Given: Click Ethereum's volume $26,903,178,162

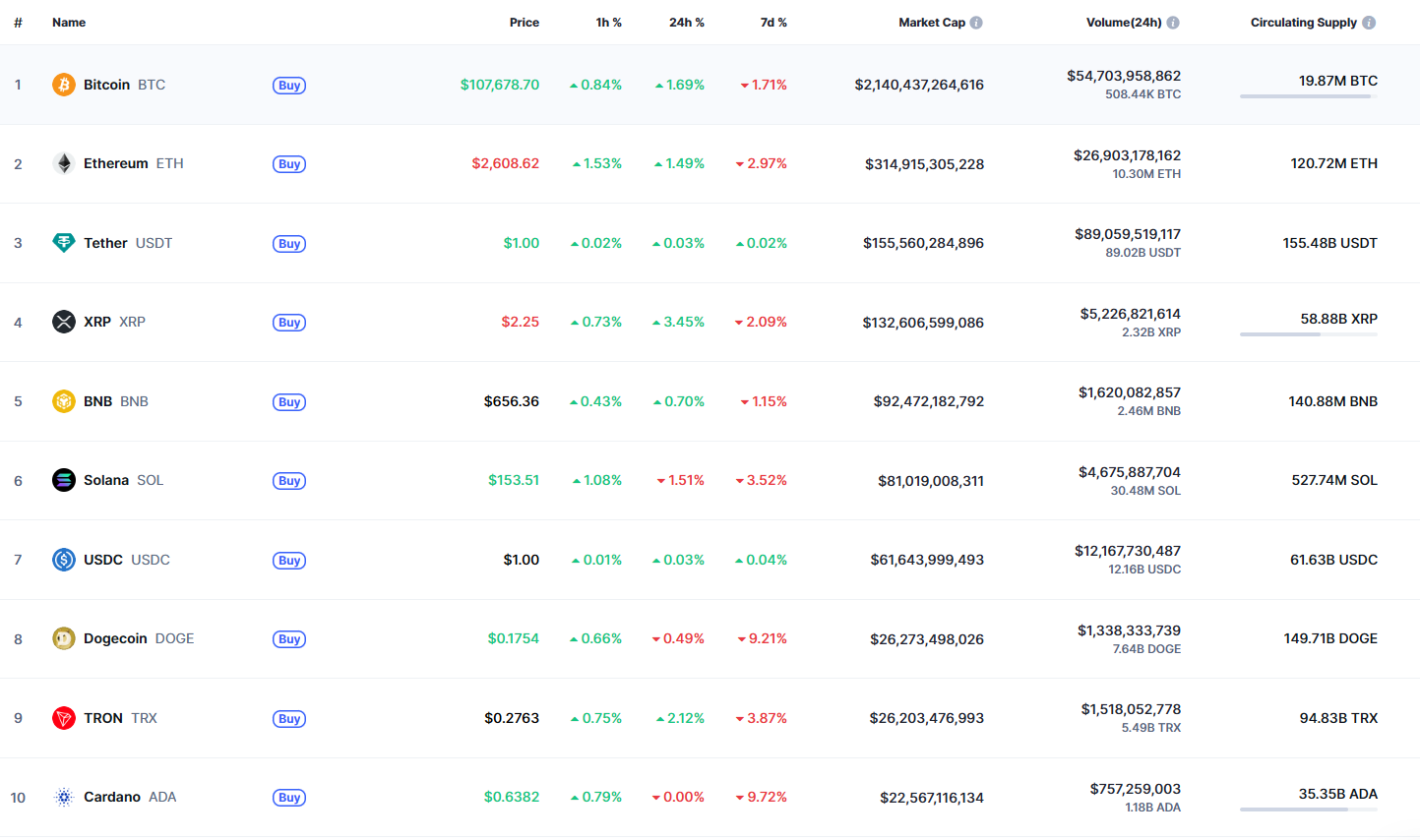Looking at the screenshot, I should (1128, 155).
